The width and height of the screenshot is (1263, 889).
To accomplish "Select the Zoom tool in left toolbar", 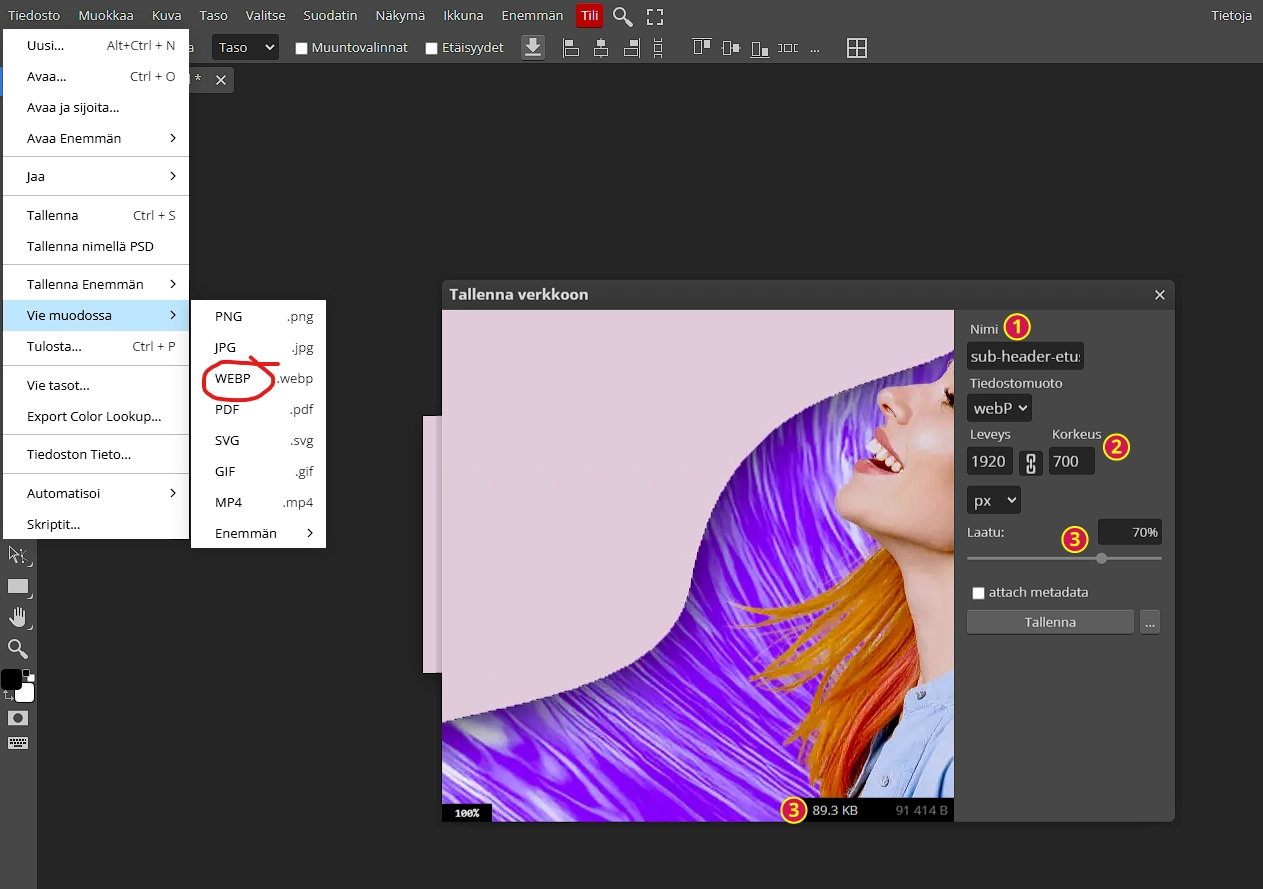I will click(18, 649).
